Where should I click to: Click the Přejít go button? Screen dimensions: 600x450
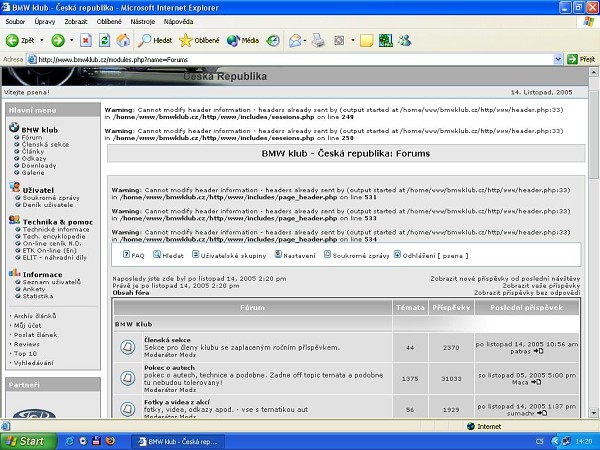pos(581,59)
